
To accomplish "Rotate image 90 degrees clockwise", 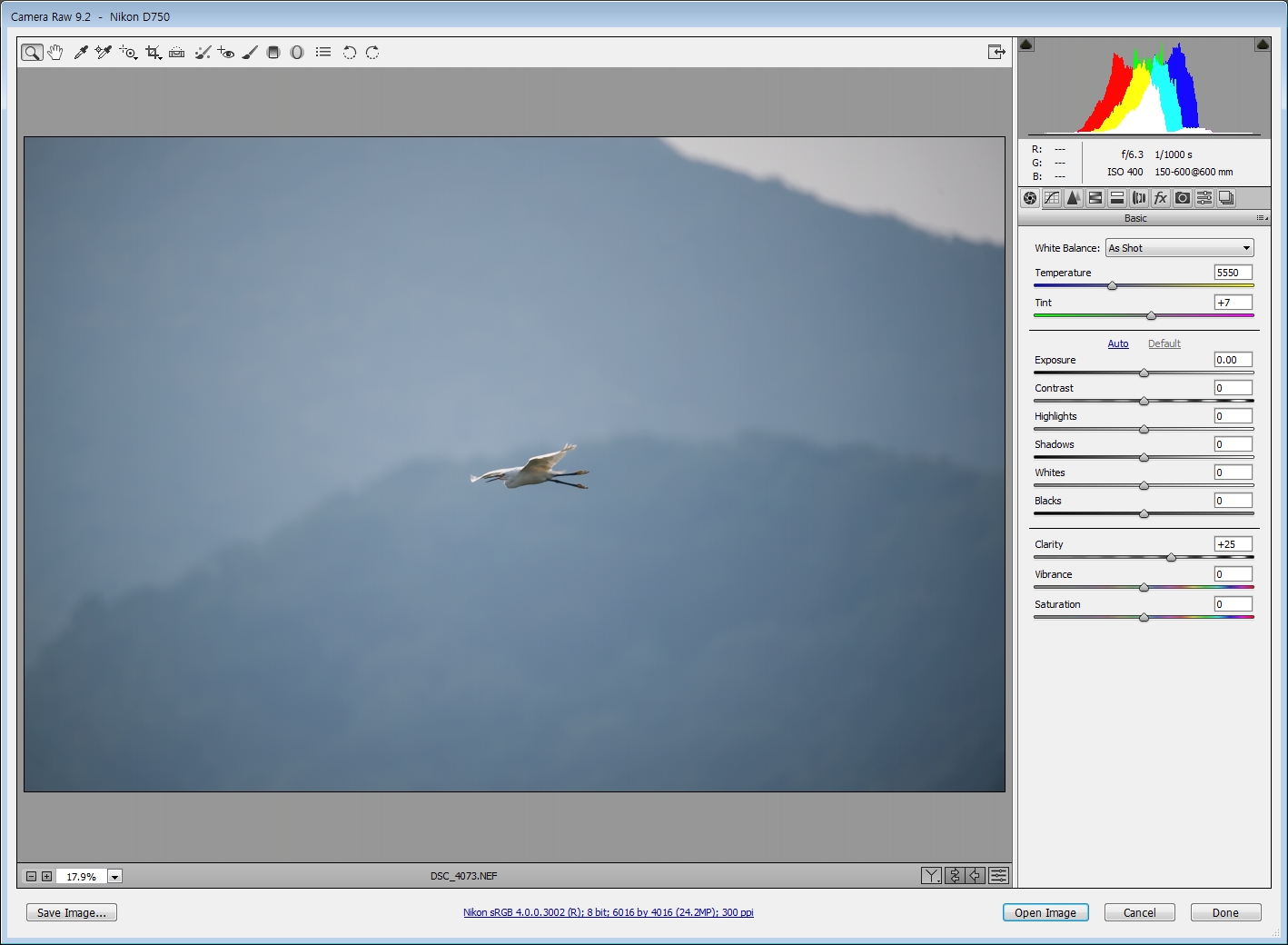I will 372,53.
